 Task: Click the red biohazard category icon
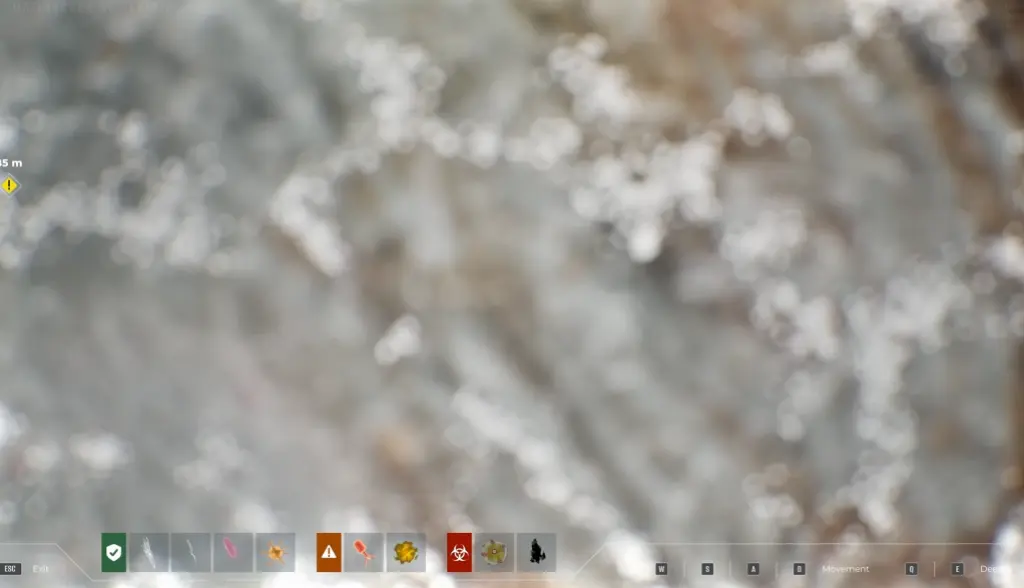point(459,553)
